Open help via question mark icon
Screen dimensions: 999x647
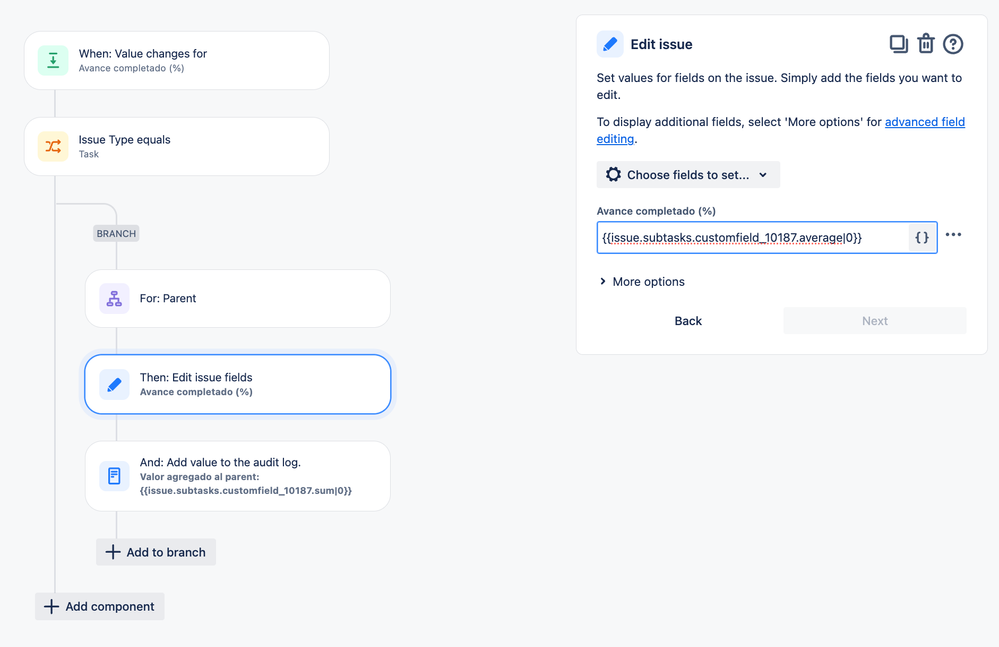[953, 44]
